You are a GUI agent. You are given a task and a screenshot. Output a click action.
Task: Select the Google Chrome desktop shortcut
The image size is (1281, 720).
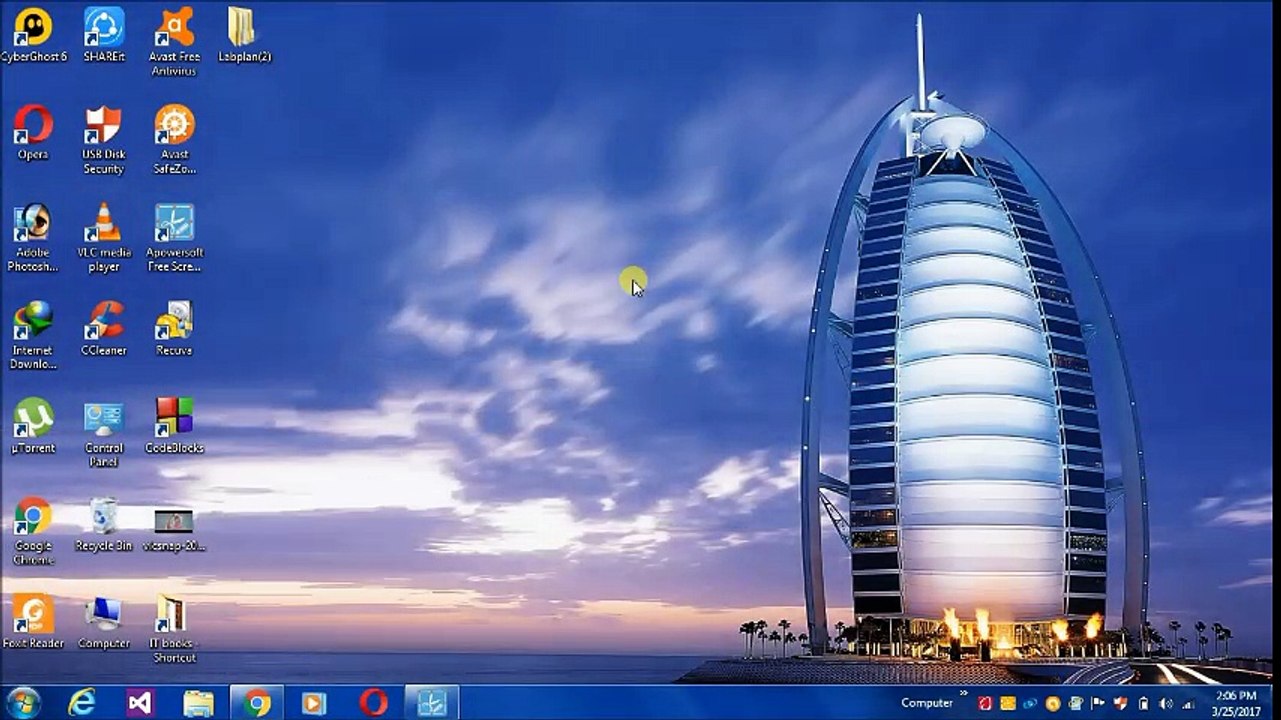point(33,532)
